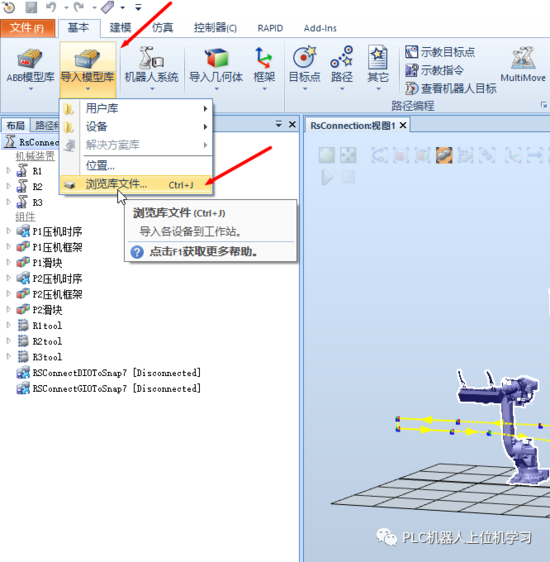Select R2tool in the tree
This screenshot has height=562, width=550.
point(39,341)
